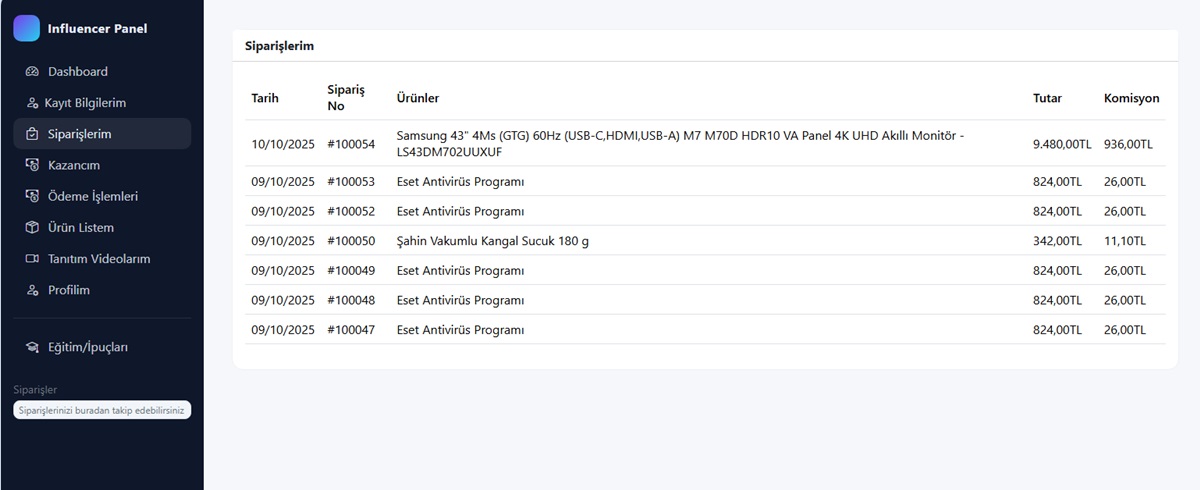The width and height of the screenshot is (1200, 490).
Task: Click the Siparişlerim clipboard icon
Action: click(x=32, y=134)
